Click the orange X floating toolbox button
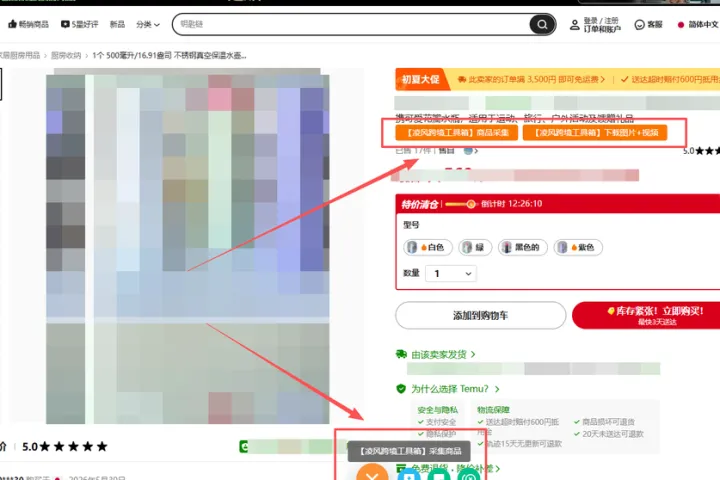 pos(372,473)
